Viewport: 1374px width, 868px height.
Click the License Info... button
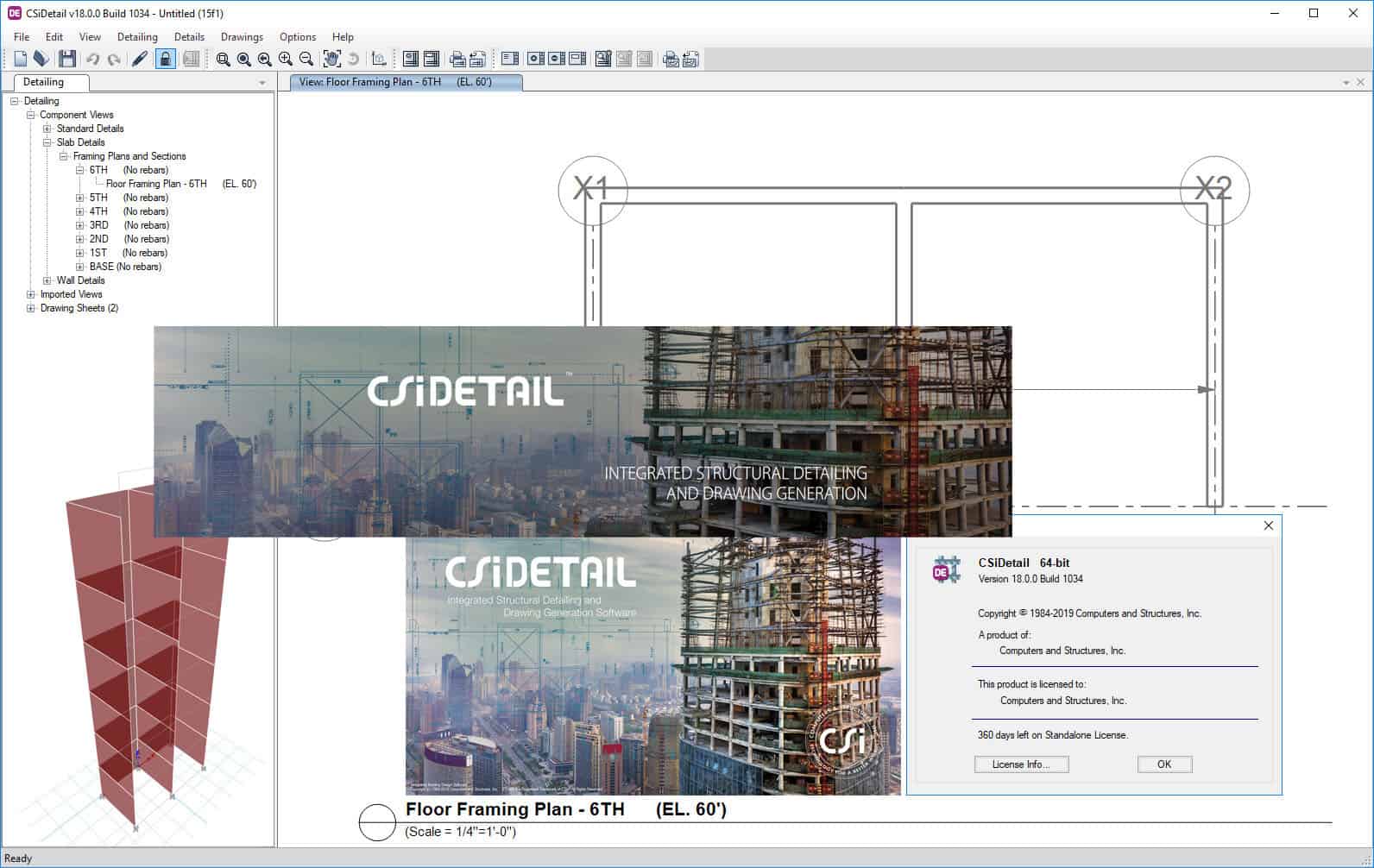(1021, 764)
